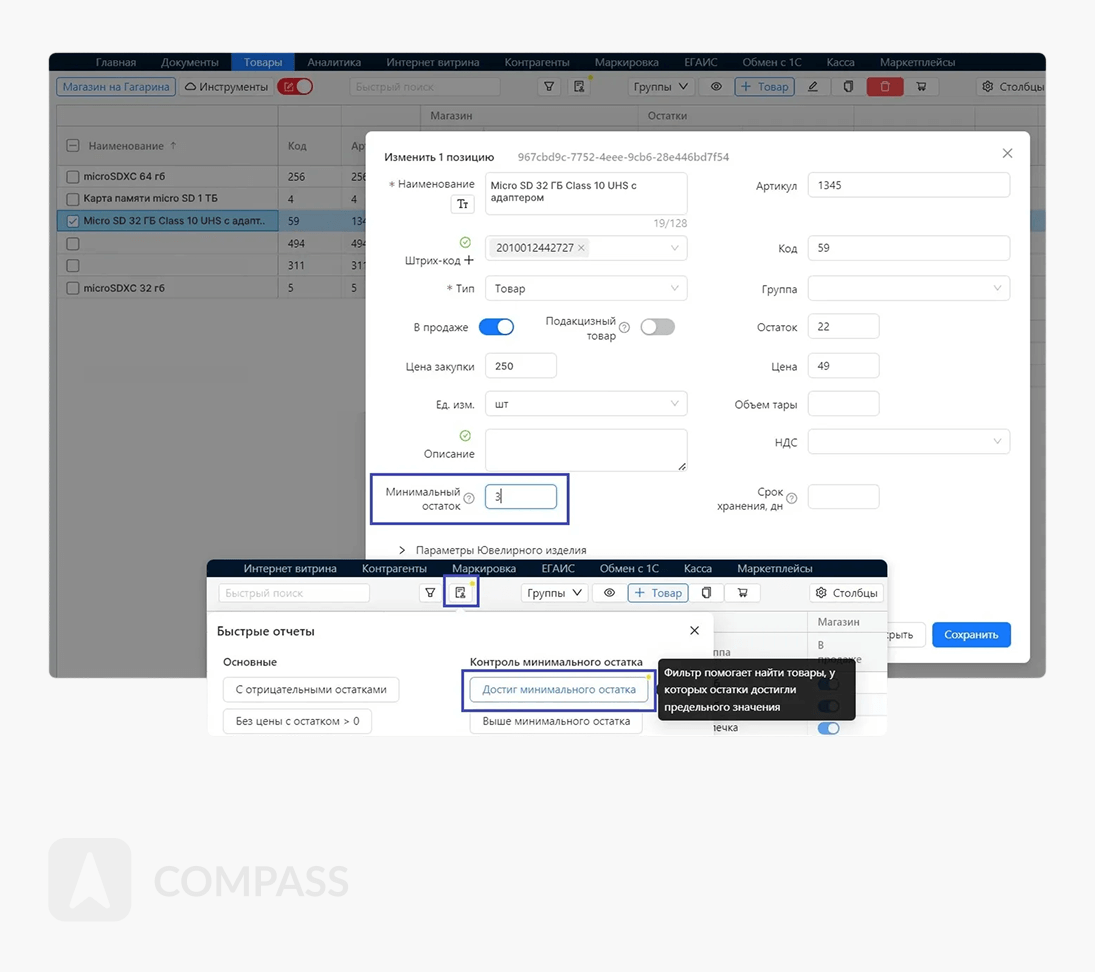Click the Артикул input field
Image resolution: width=1095 pixels, height=972 pixels.
(x=908, y=185)
